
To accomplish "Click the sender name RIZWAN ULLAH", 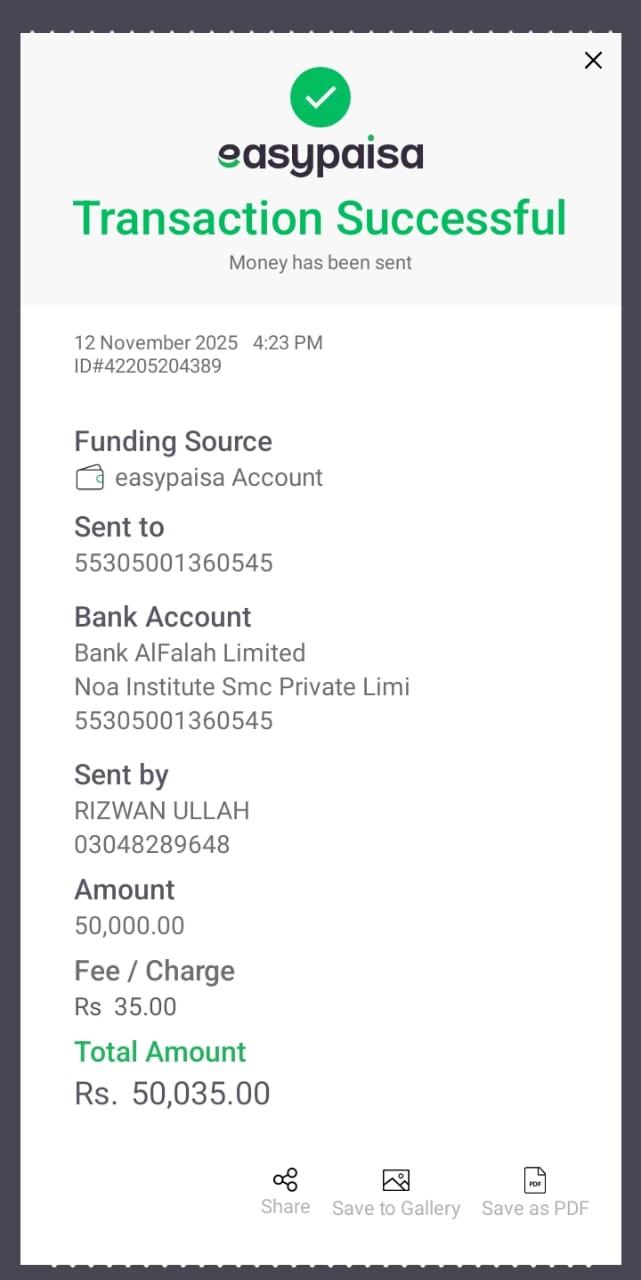I will tap(162, 810).
